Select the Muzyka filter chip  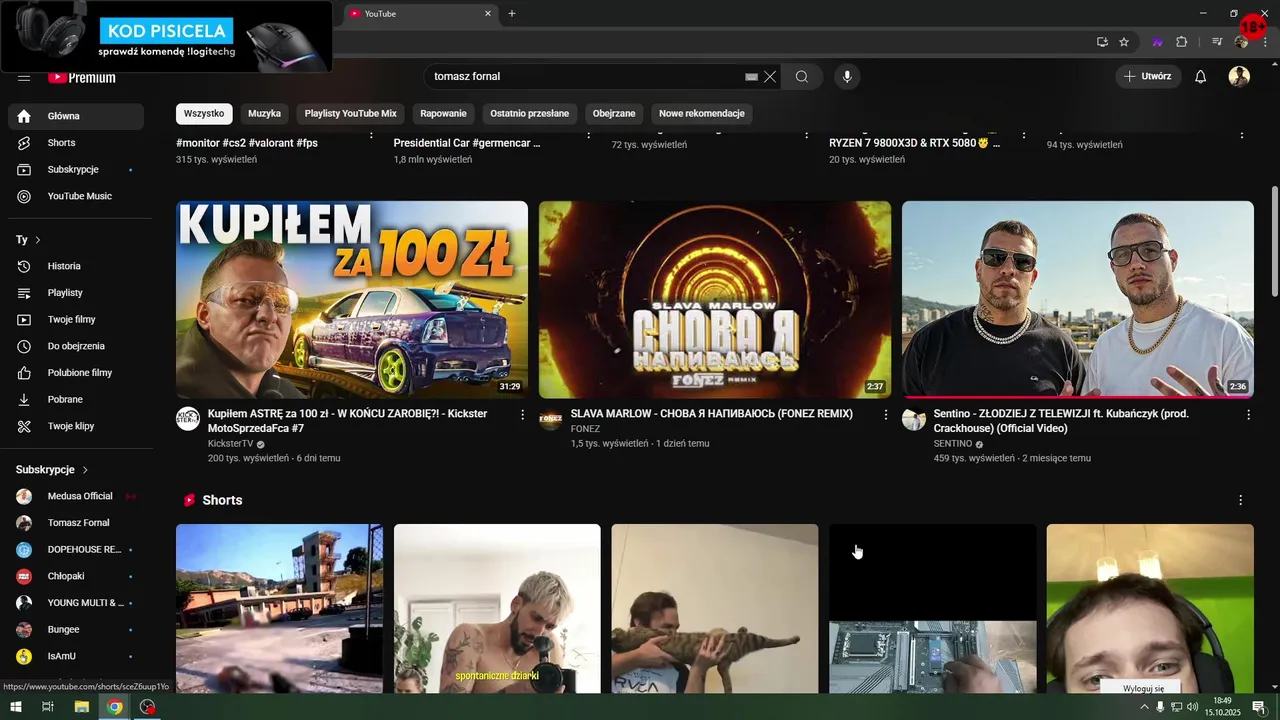pos(265,114)
